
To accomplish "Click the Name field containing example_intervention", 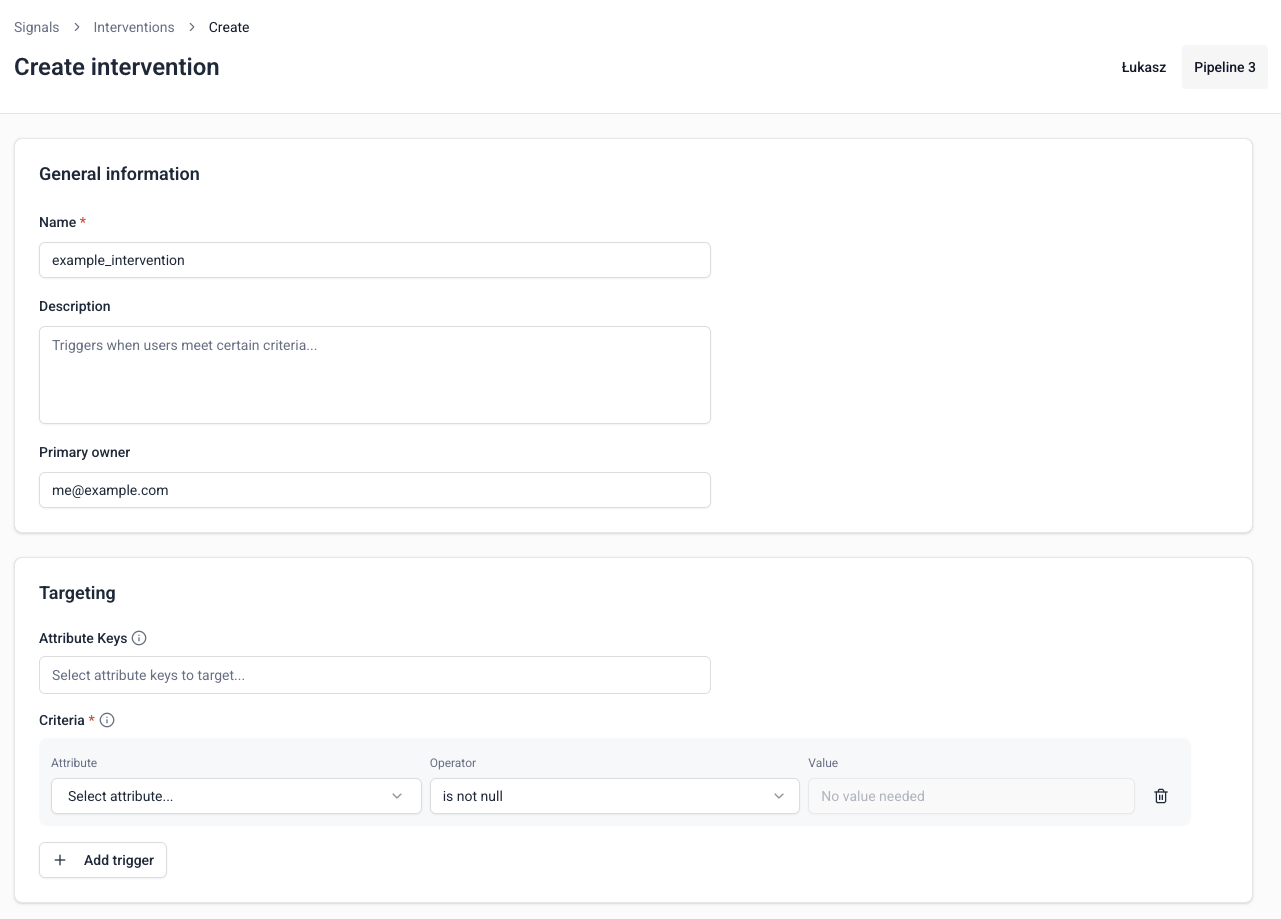I will click(374, 260).
